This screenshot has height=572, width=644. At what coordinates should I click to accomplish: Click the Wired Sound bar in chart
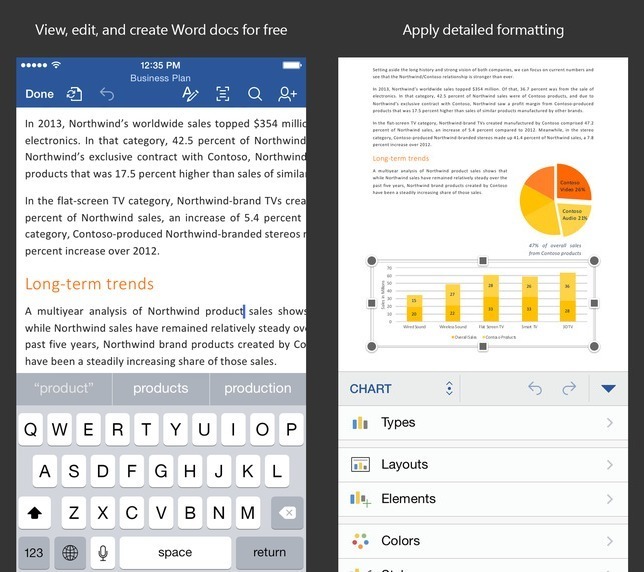(x=414, y=308)
